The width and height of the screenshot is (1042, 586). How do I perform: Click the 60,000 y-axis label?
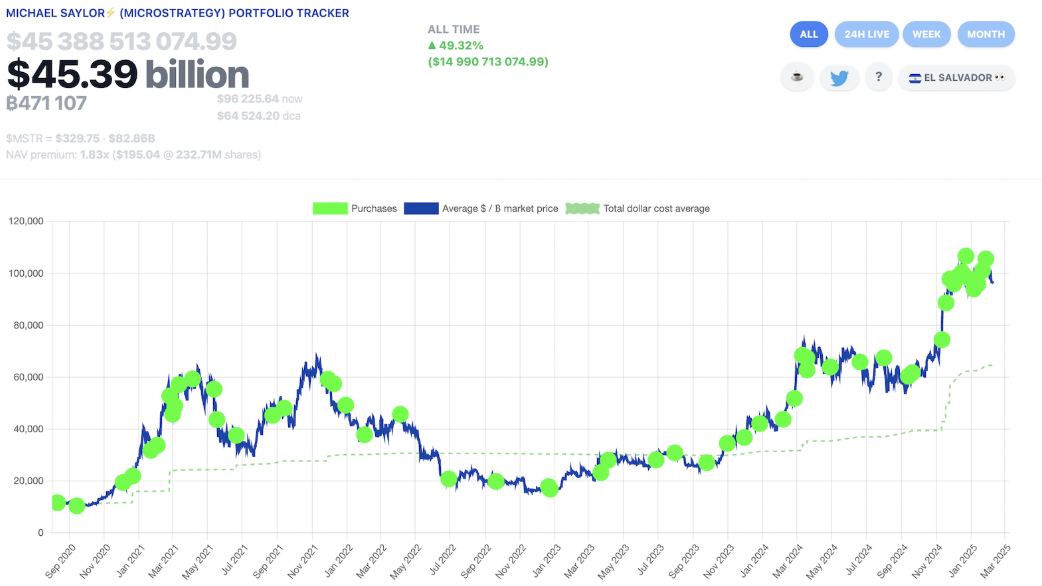click(x=29, y=377)
